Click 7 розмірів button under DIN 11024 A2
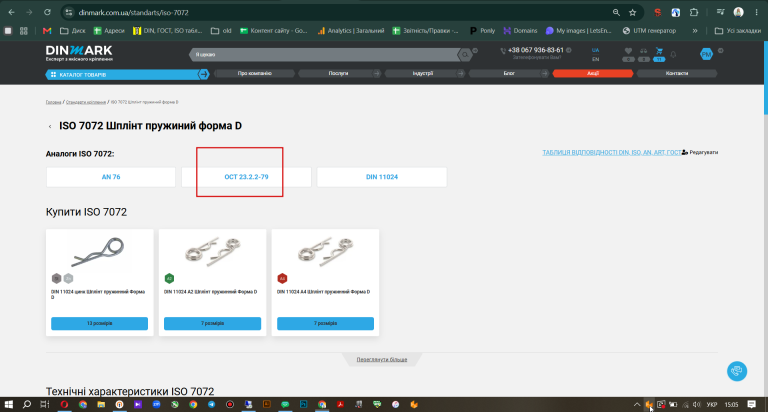 click(212, 323)
